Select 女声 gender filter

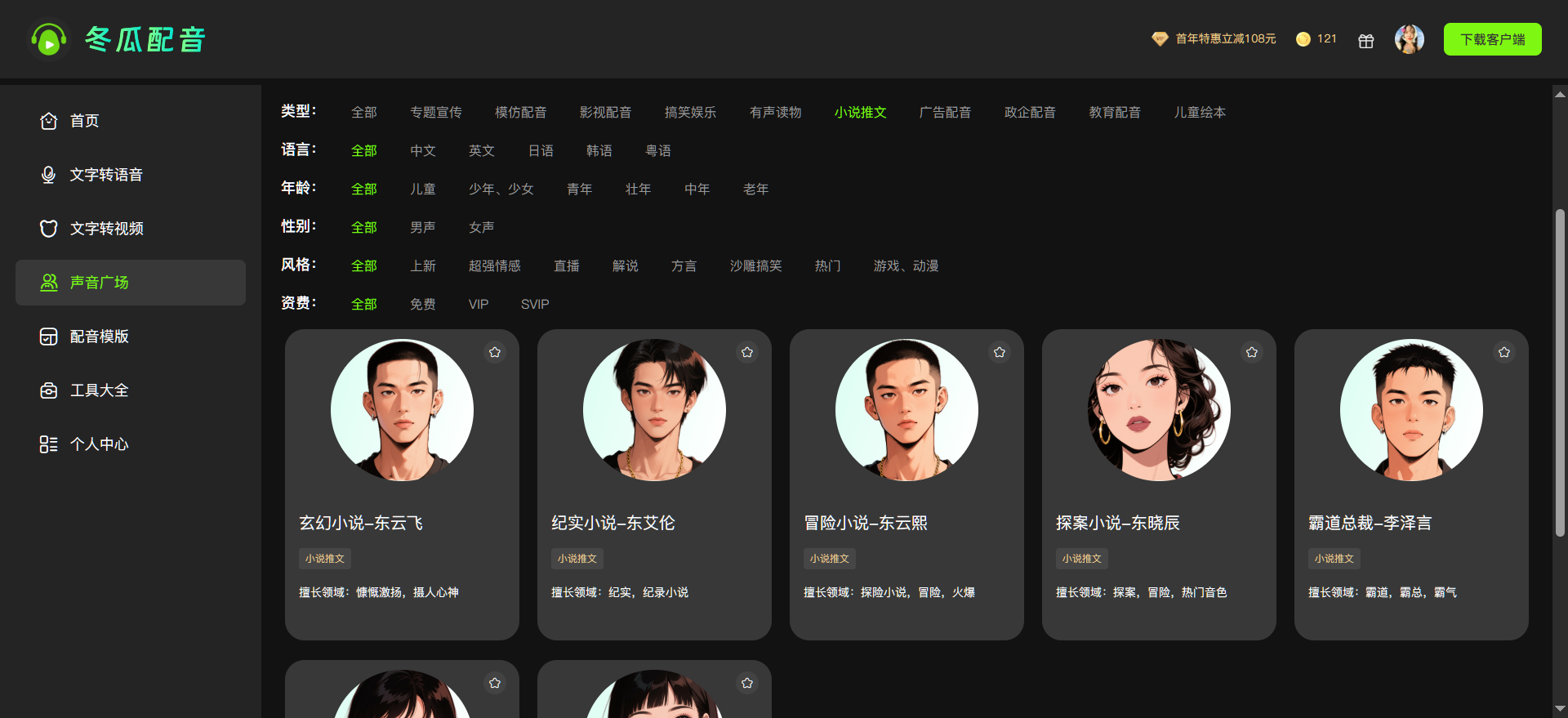click(482, 227)
